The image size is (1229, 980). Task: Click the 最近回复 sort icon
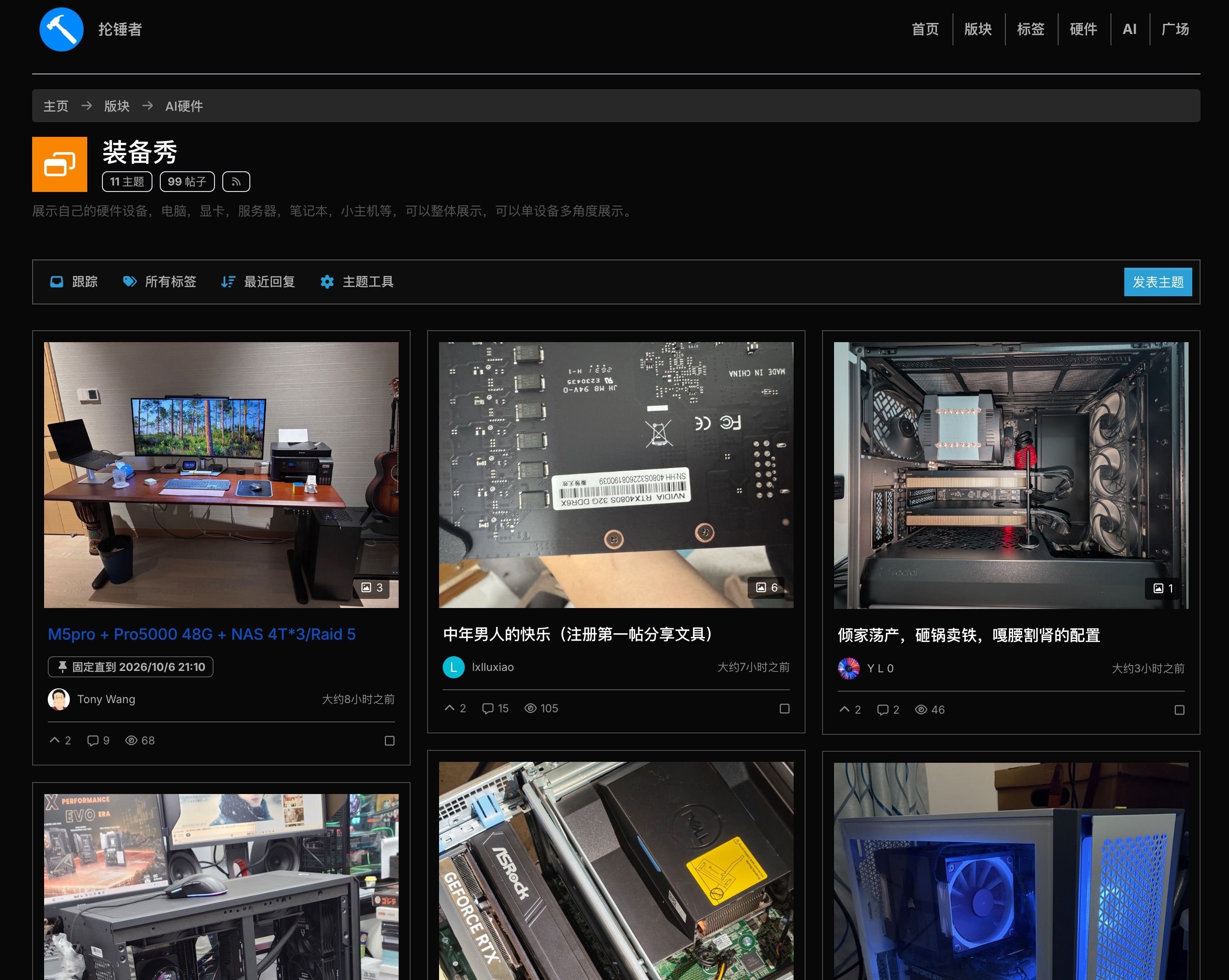point(228,282)
